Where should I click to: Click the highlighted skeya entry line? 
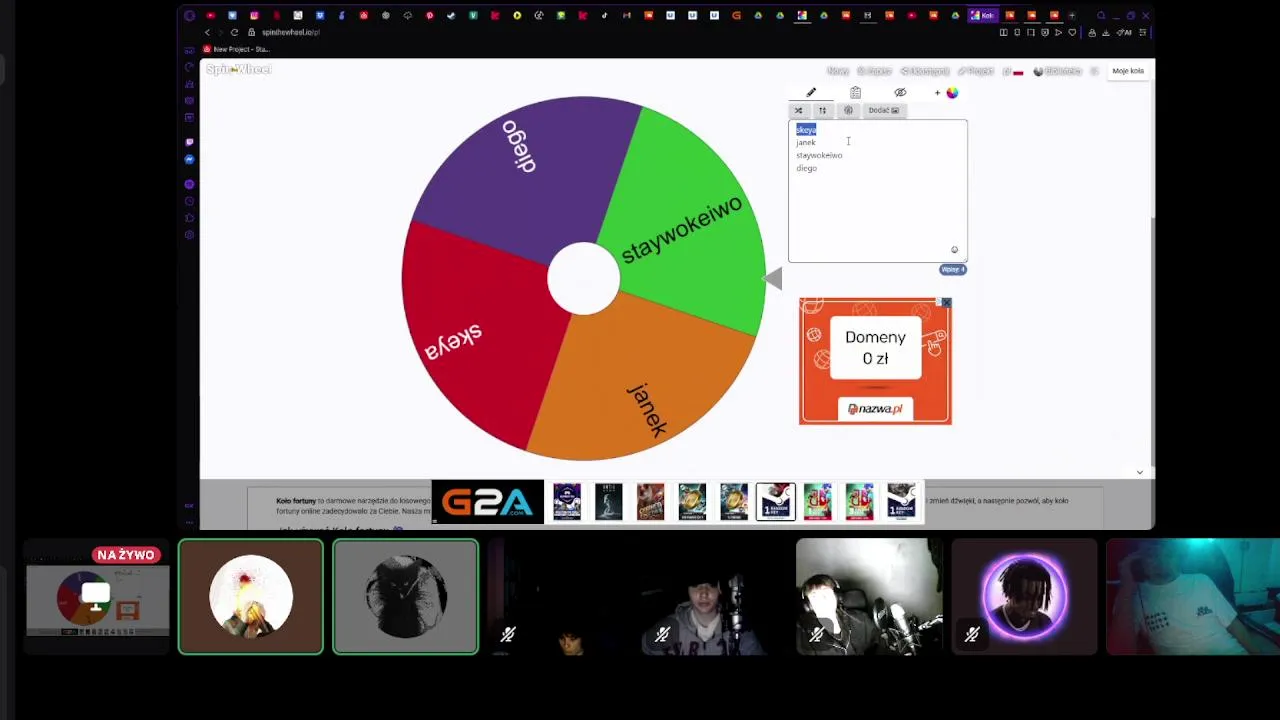806,129
